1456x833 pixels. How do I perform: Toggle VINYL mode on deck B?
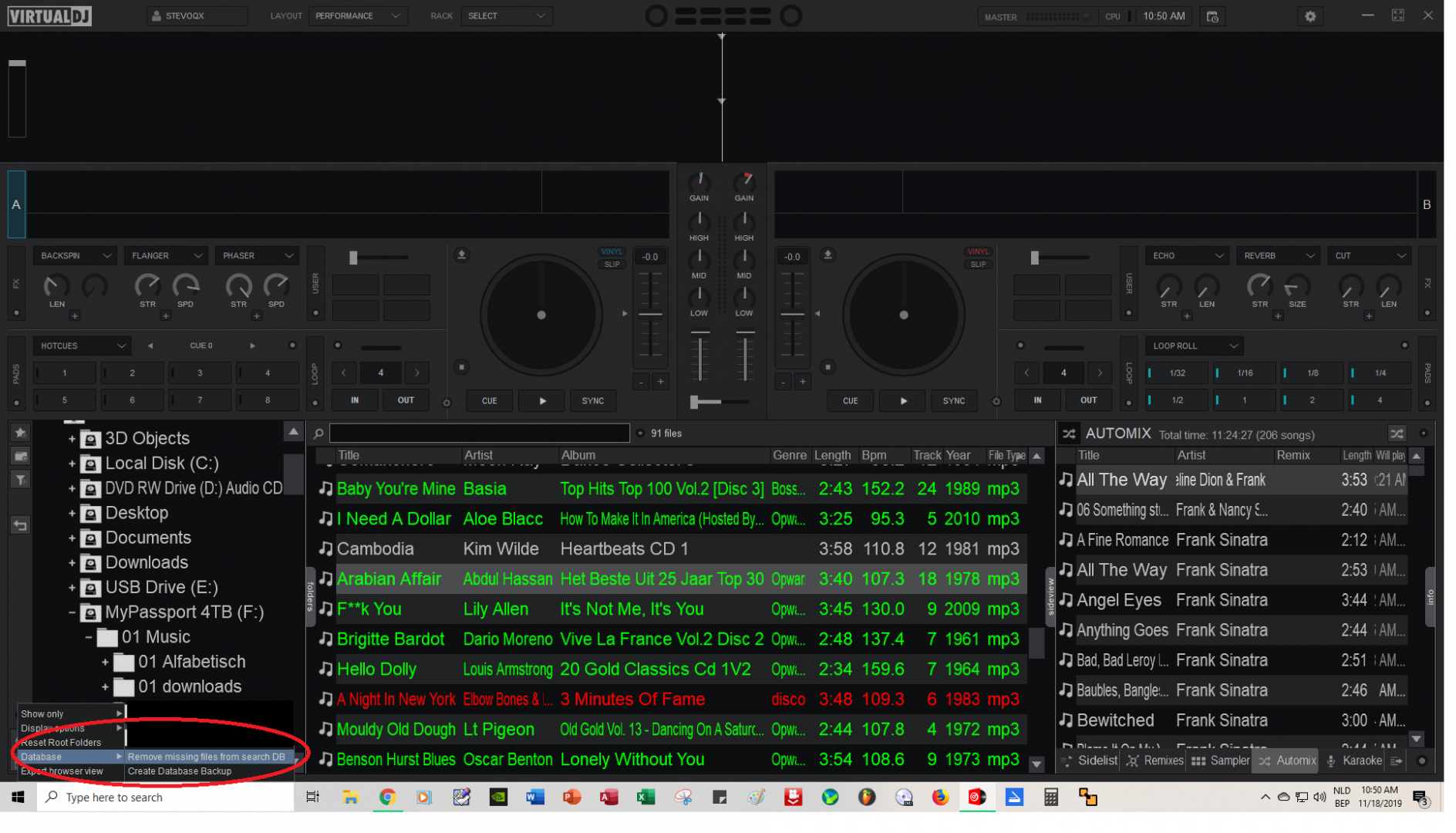click(x=978, y=251)
